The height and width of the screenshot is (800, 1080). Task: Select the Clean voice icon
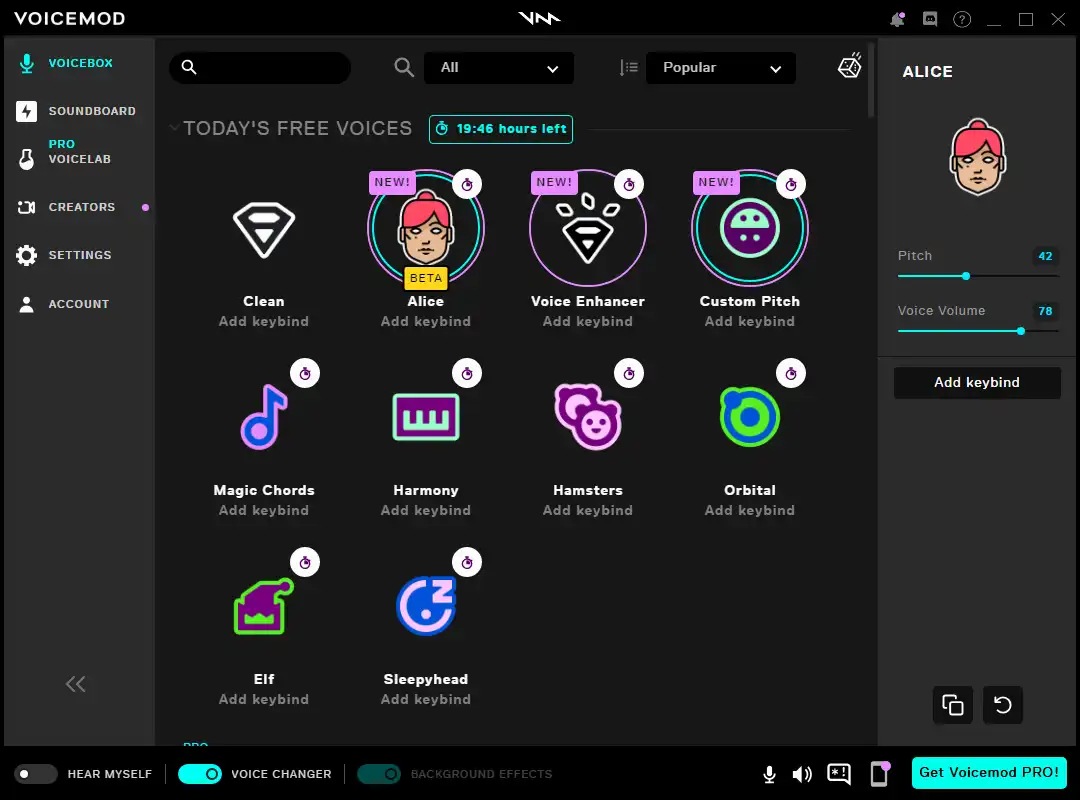click(x=264, y=229)
